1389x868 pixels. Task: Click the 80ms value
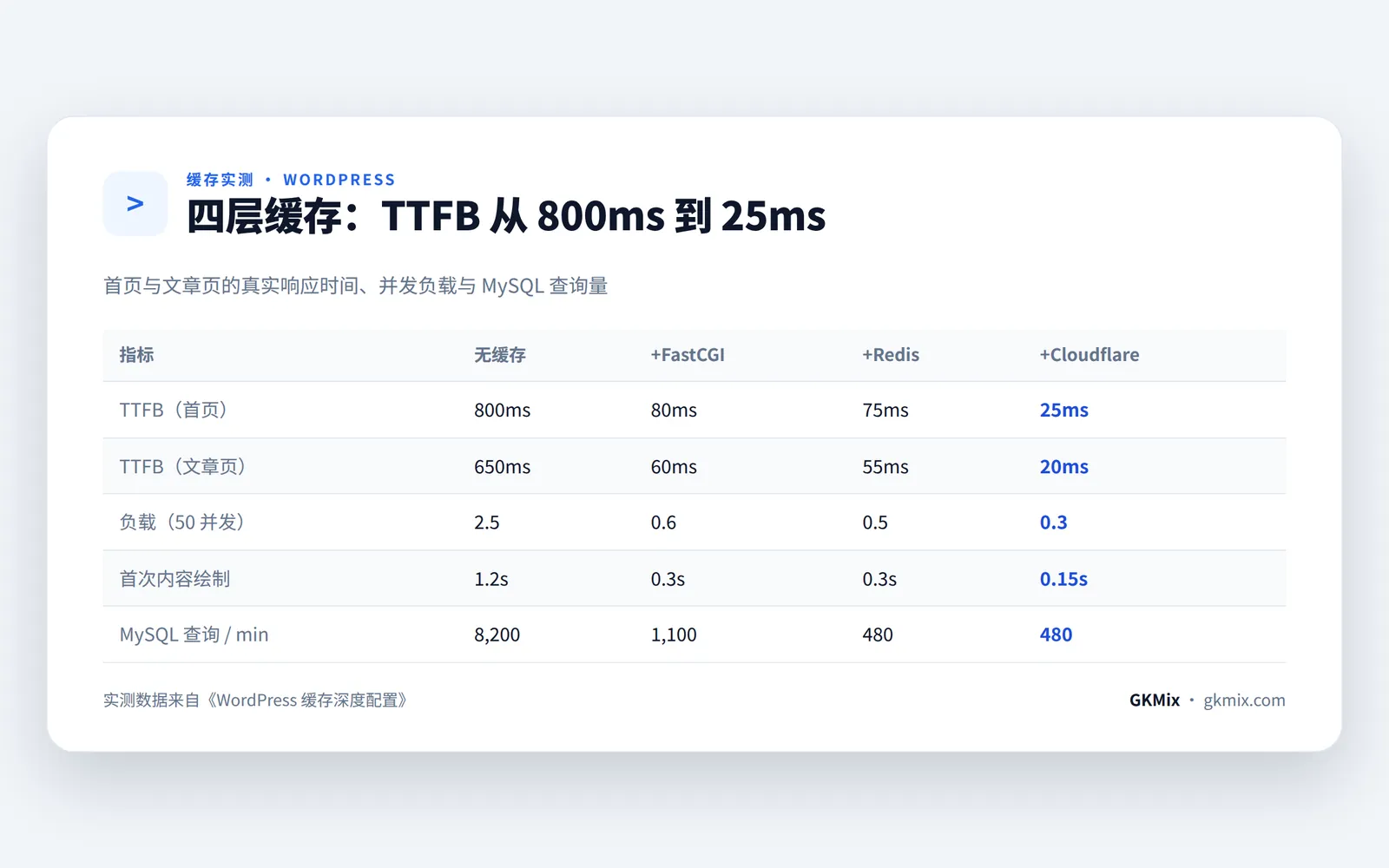click(x=674, y=410)
